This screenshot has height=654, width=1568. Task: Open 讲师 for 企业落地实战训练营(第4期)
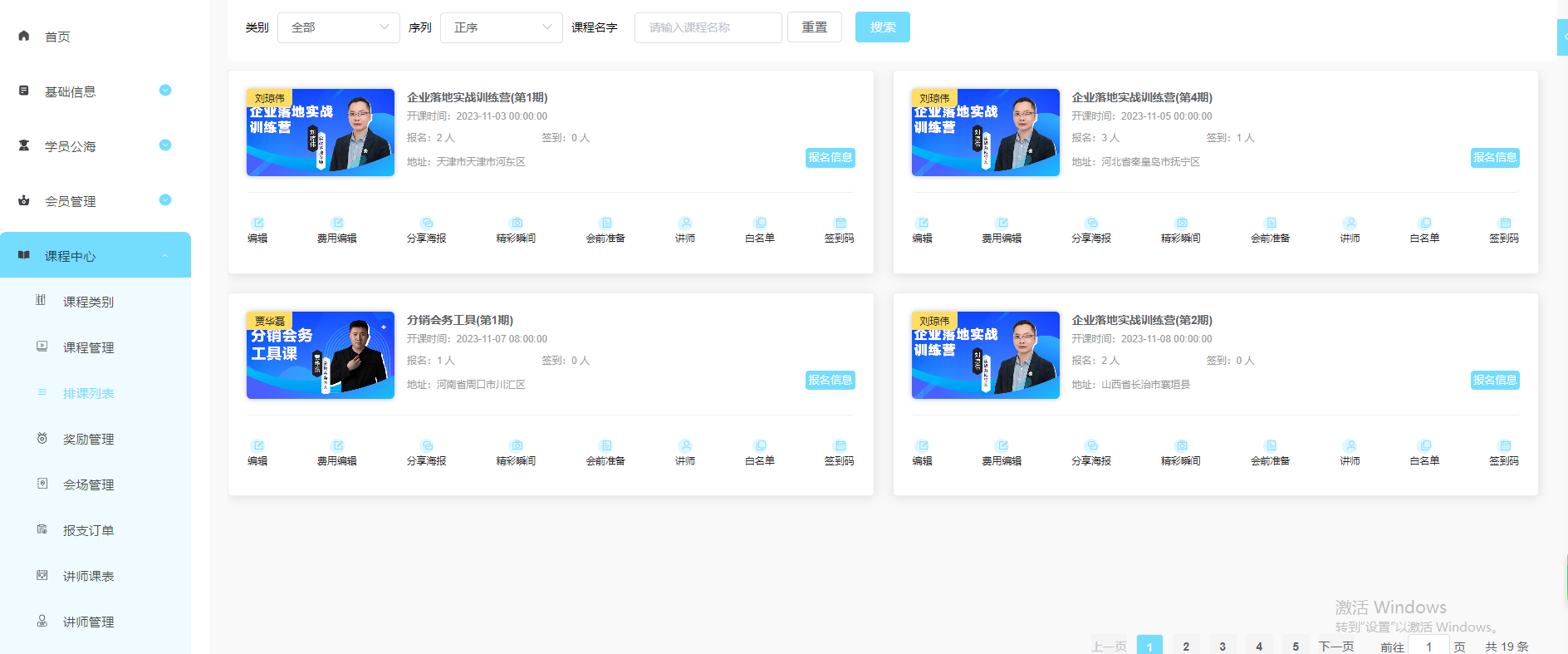tap(1350, 230)
